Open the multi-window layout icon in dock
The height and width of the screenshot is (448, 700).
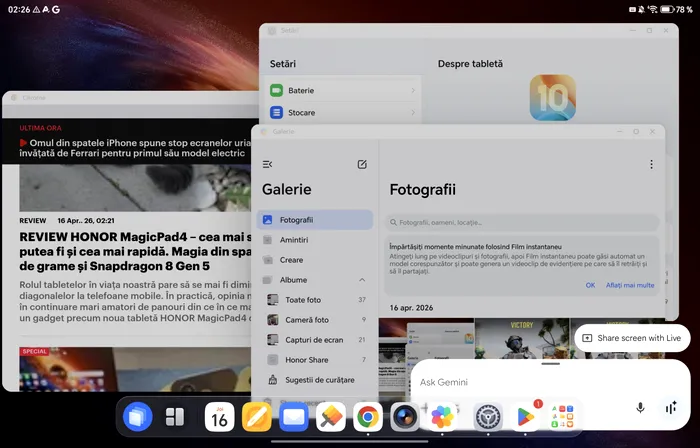pos(175,417)
